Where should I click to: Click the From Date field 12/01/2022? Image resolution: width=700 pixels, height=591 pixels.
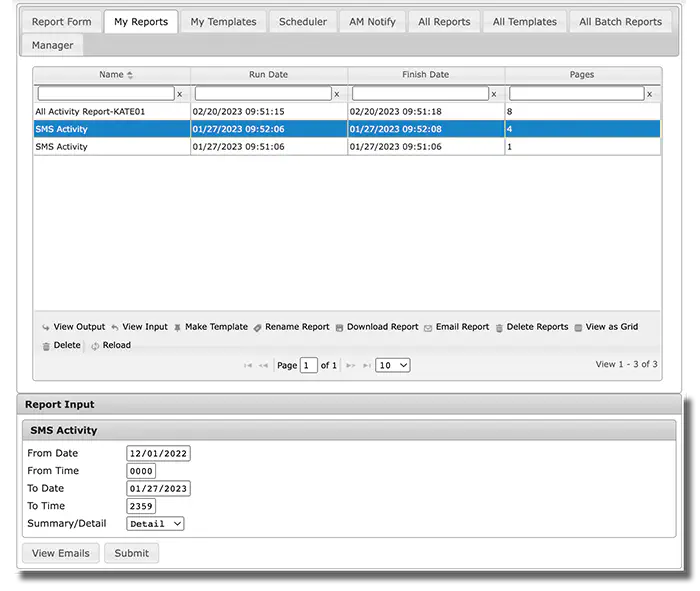coord(158,454)
